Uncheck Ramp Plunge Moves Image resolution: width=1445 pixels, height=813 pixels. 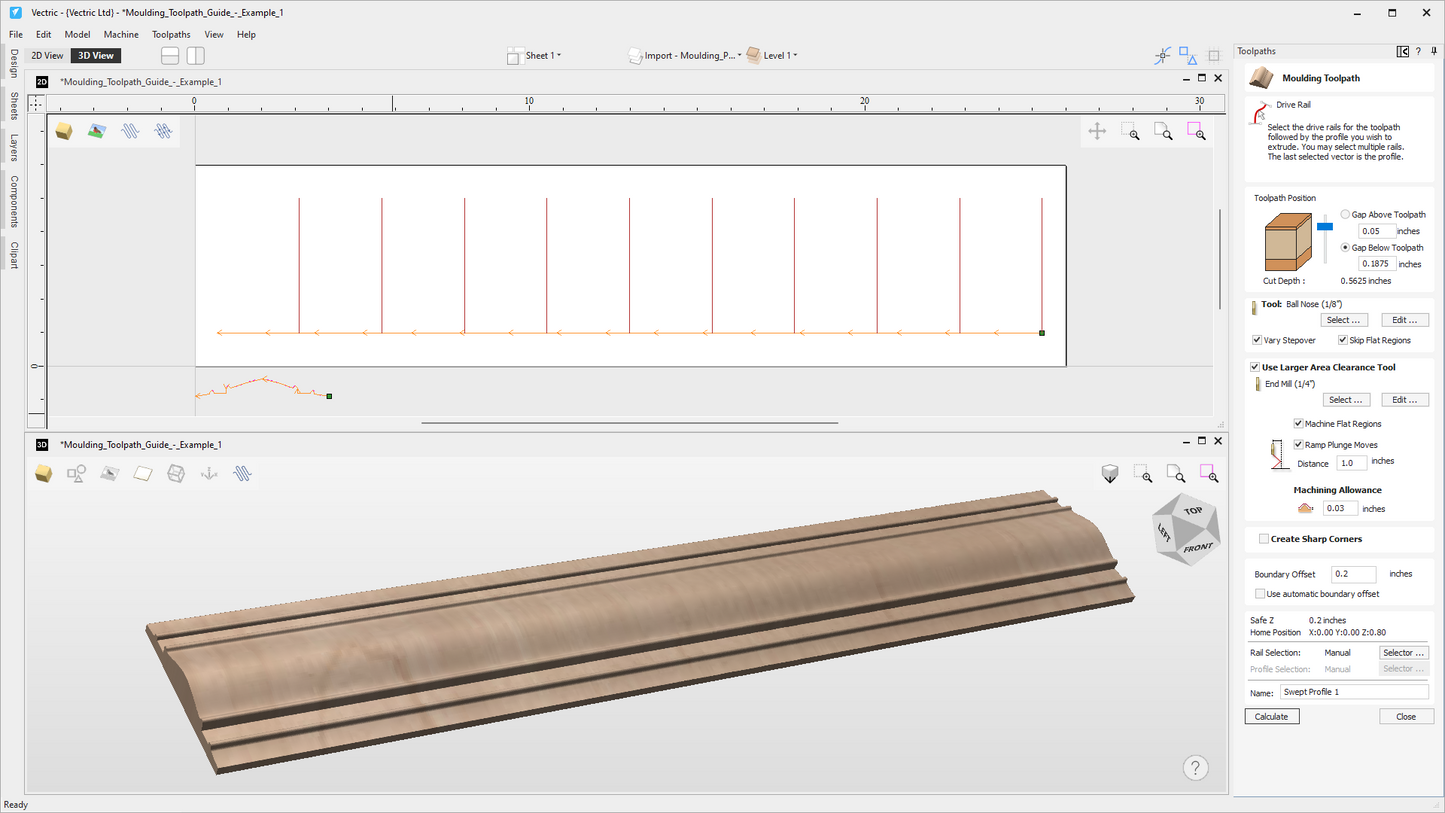pos(1298,444)
